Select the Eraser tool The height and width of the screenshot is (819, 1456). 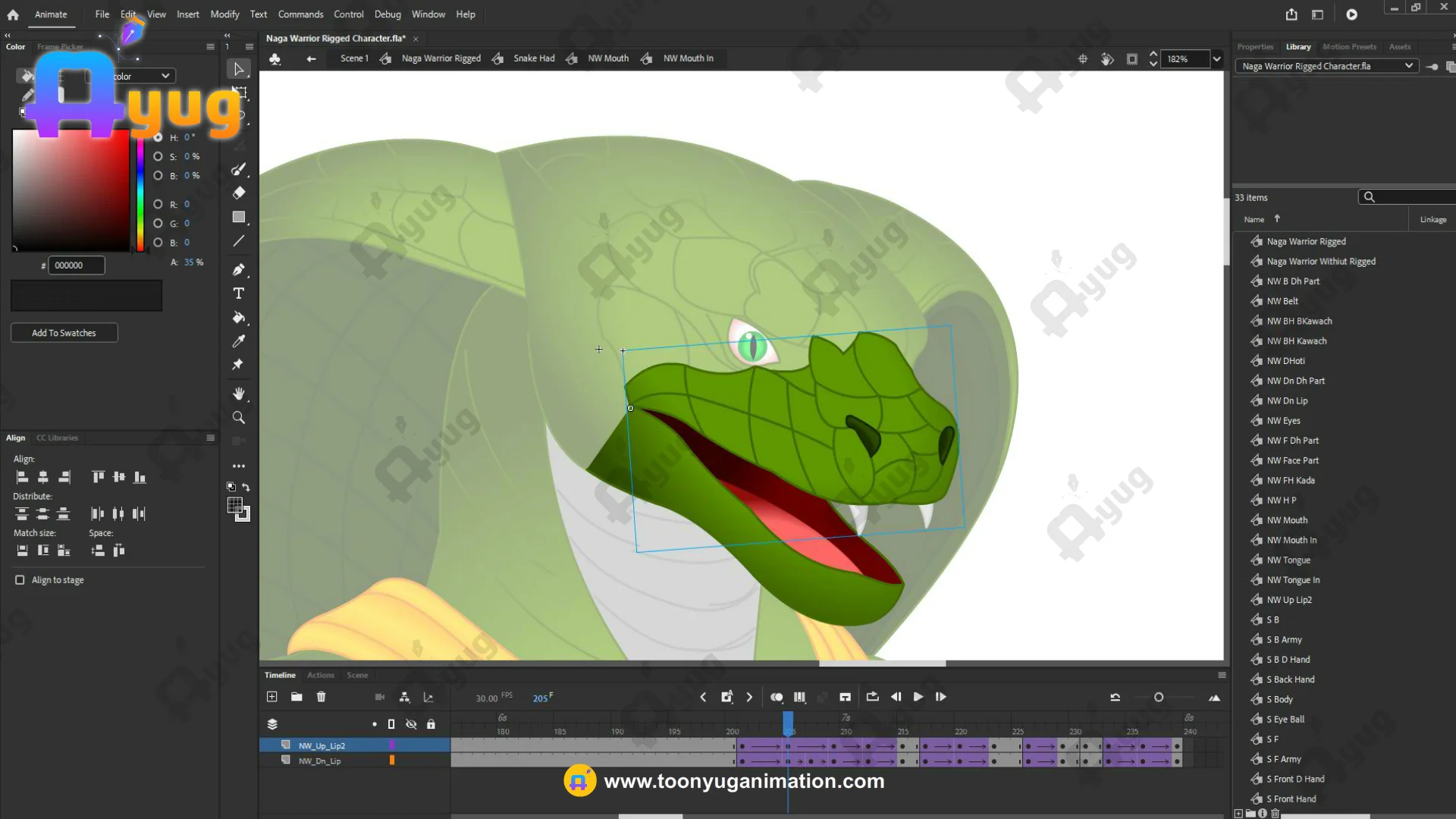click(239, 193)
